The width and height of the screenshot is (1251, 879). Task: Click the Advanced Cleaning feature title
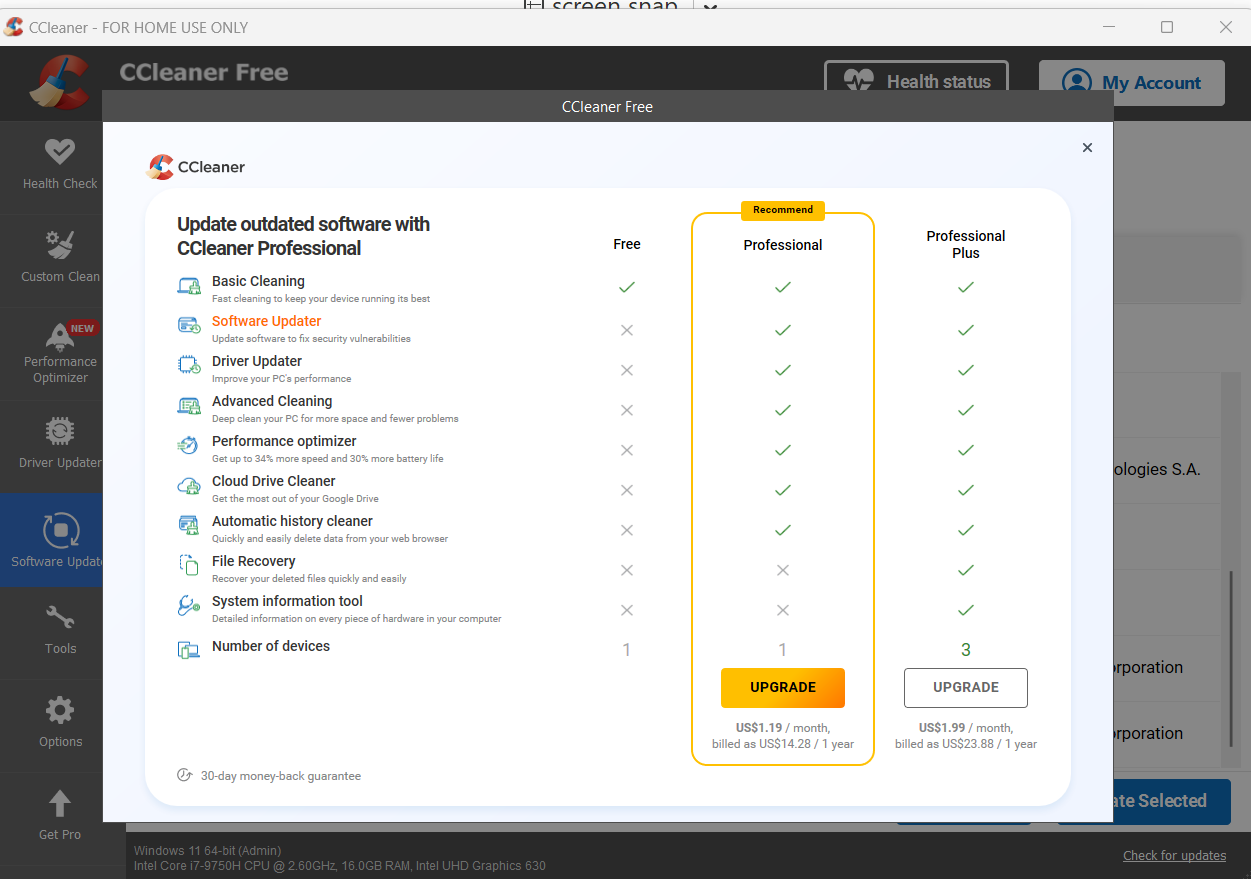272,401
